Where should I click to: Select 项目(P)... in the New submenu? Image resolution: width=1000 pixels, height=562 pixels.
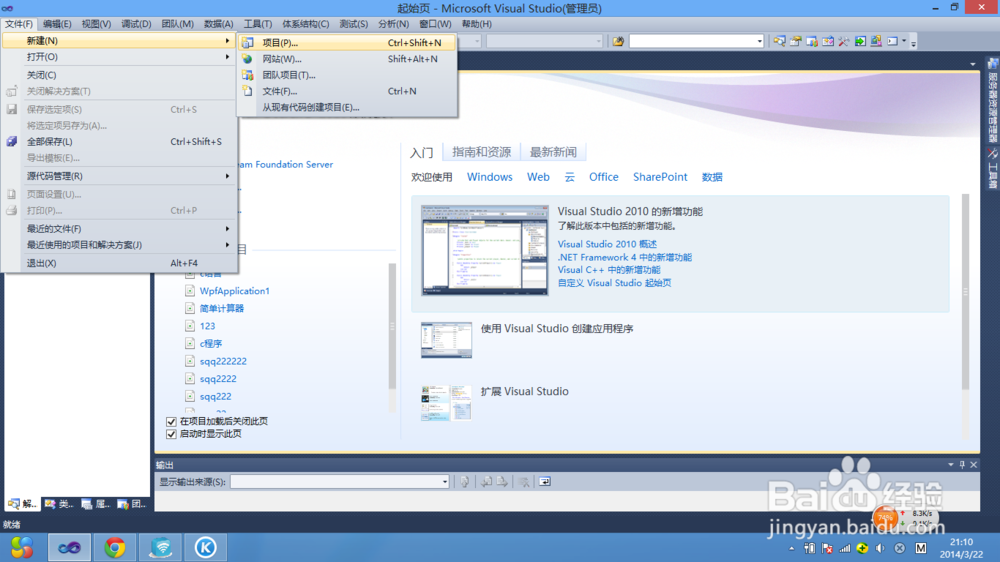point(348,43)
